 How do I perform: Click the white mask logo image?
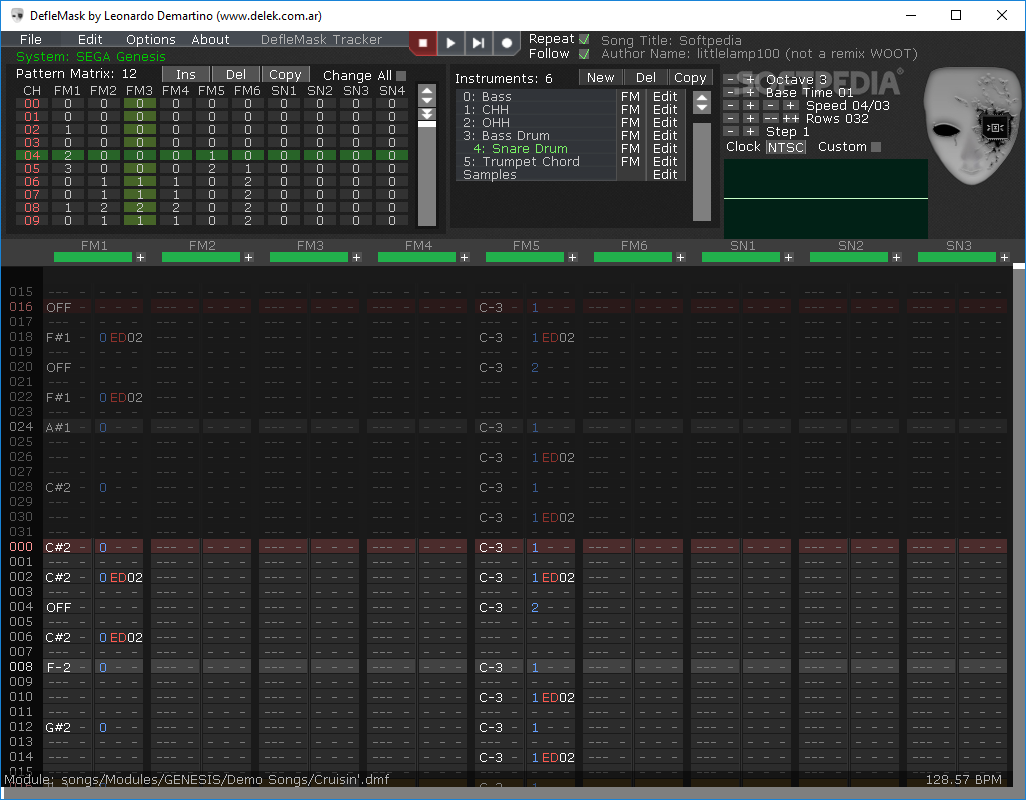coord(971,128)
